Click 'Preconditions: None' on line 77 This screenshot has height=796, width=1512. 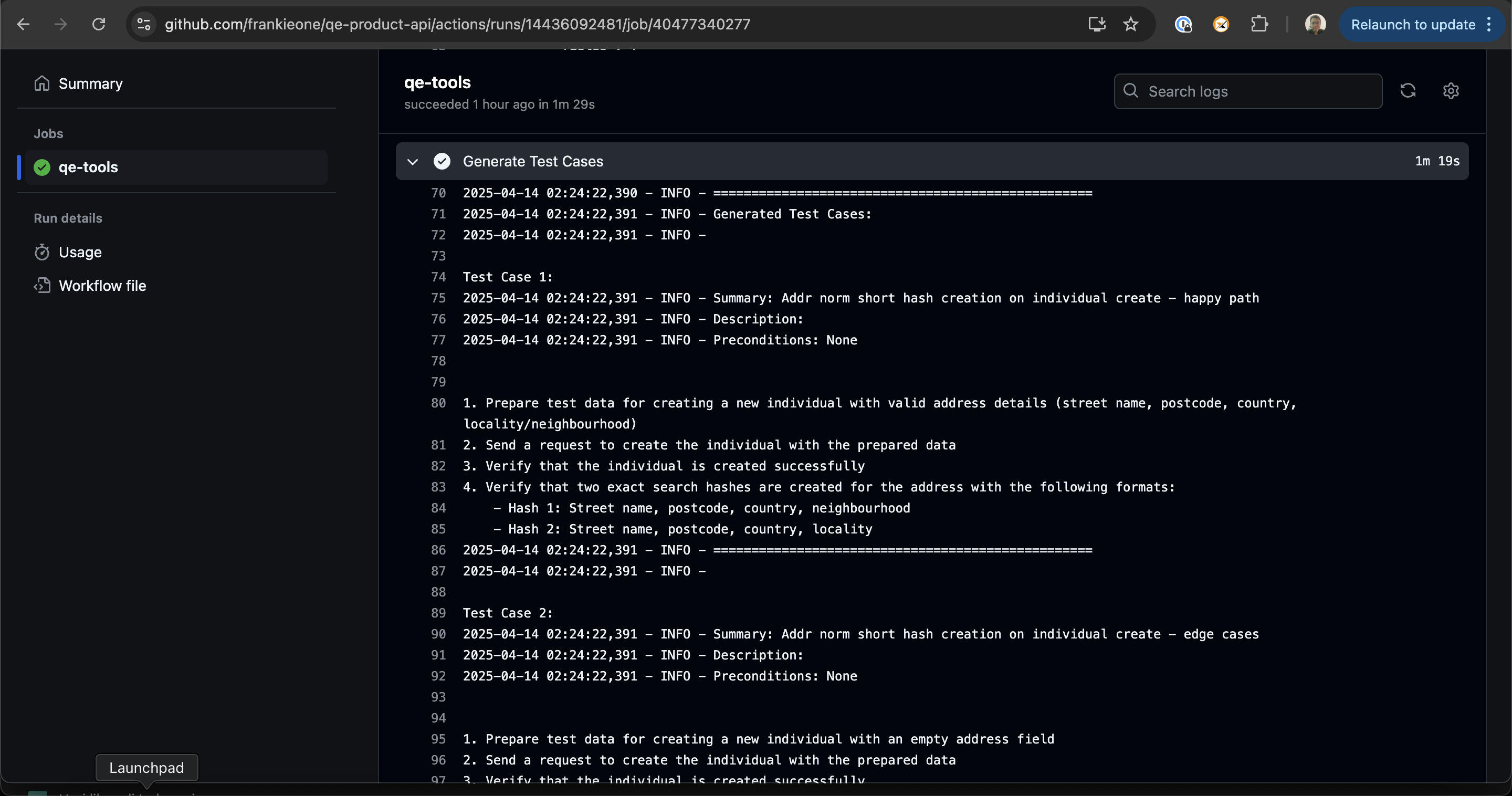tap(785, 340)
